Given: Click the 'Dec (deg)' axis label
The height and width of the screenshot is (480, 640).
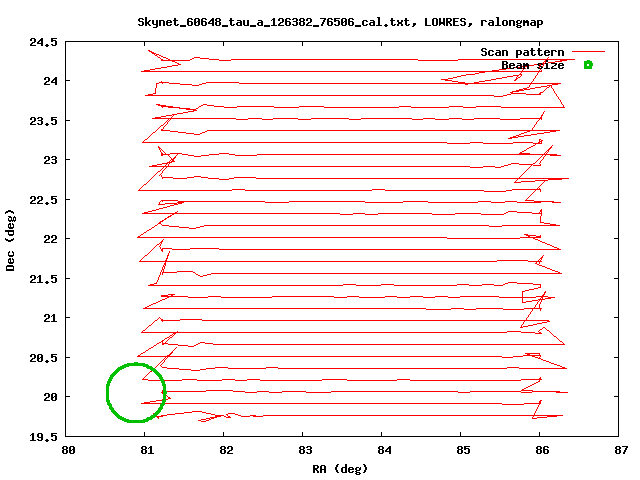Looking at the screenshot, I should 10,240.
